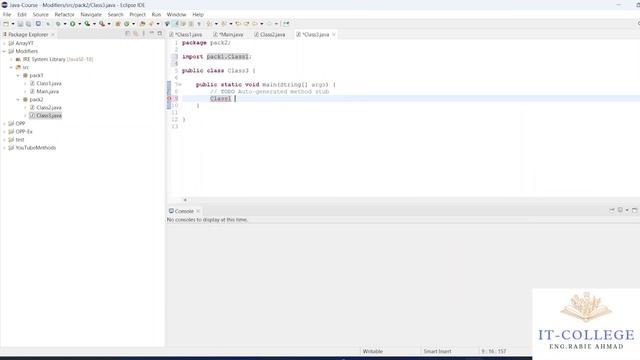Viewport: 640px width, 360px height.
Task: Click the Previous Annotation toolbar icon
Action: point(224,24)
